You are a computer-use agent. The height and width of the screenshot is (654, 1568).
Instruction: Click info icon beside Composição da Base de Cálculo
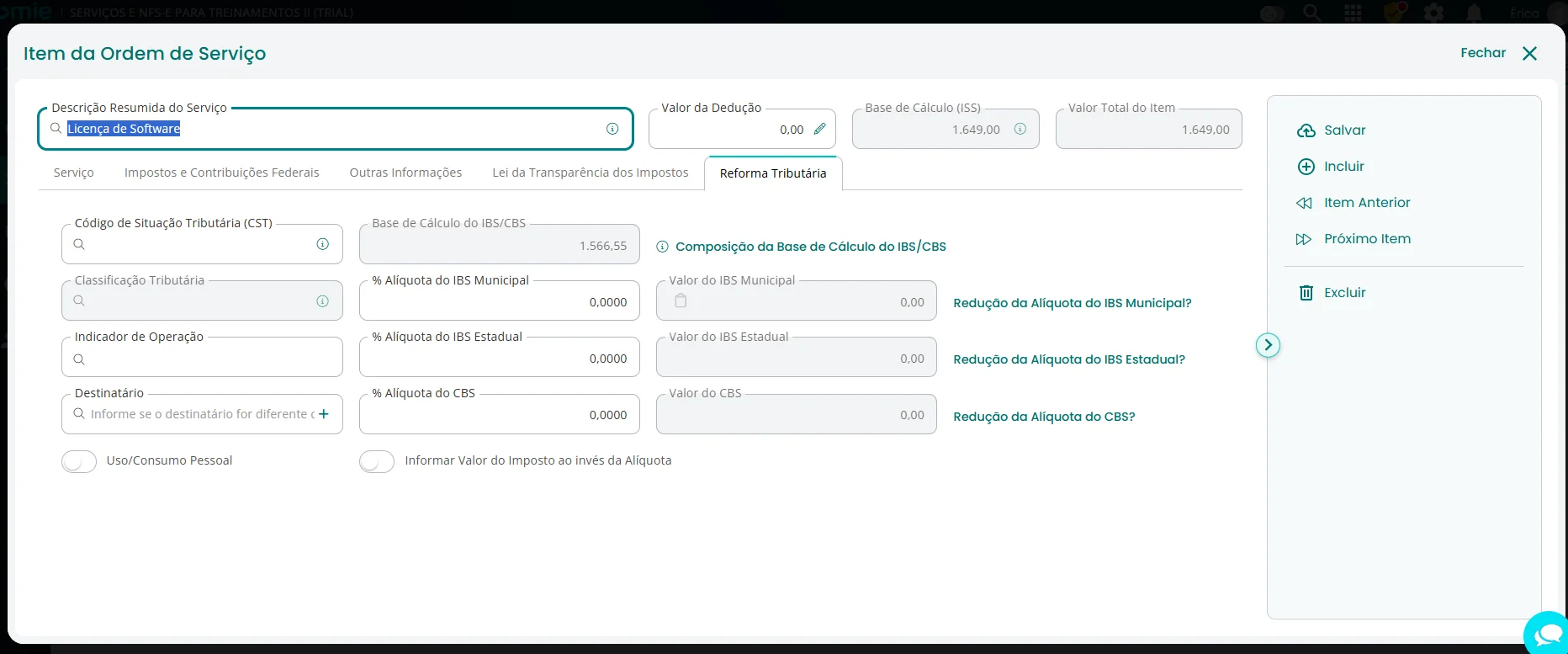[x=662, y=247]
